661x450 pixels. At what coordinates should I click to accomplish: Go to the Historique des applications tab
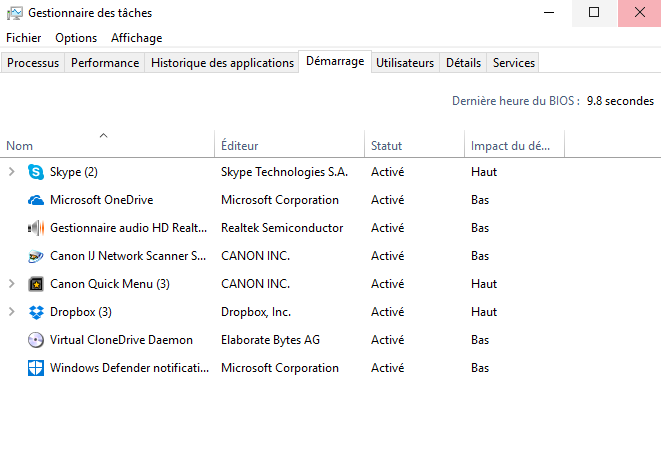222,62
